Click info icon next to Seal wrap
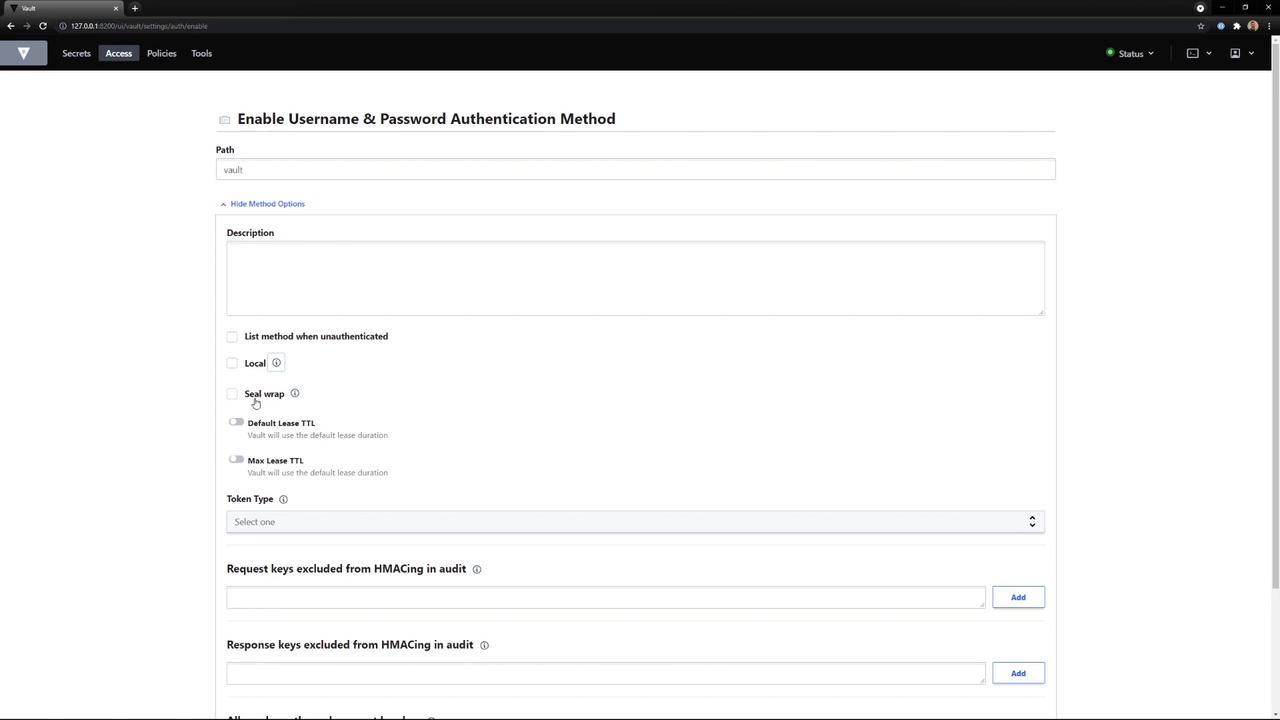 point(295,393)
